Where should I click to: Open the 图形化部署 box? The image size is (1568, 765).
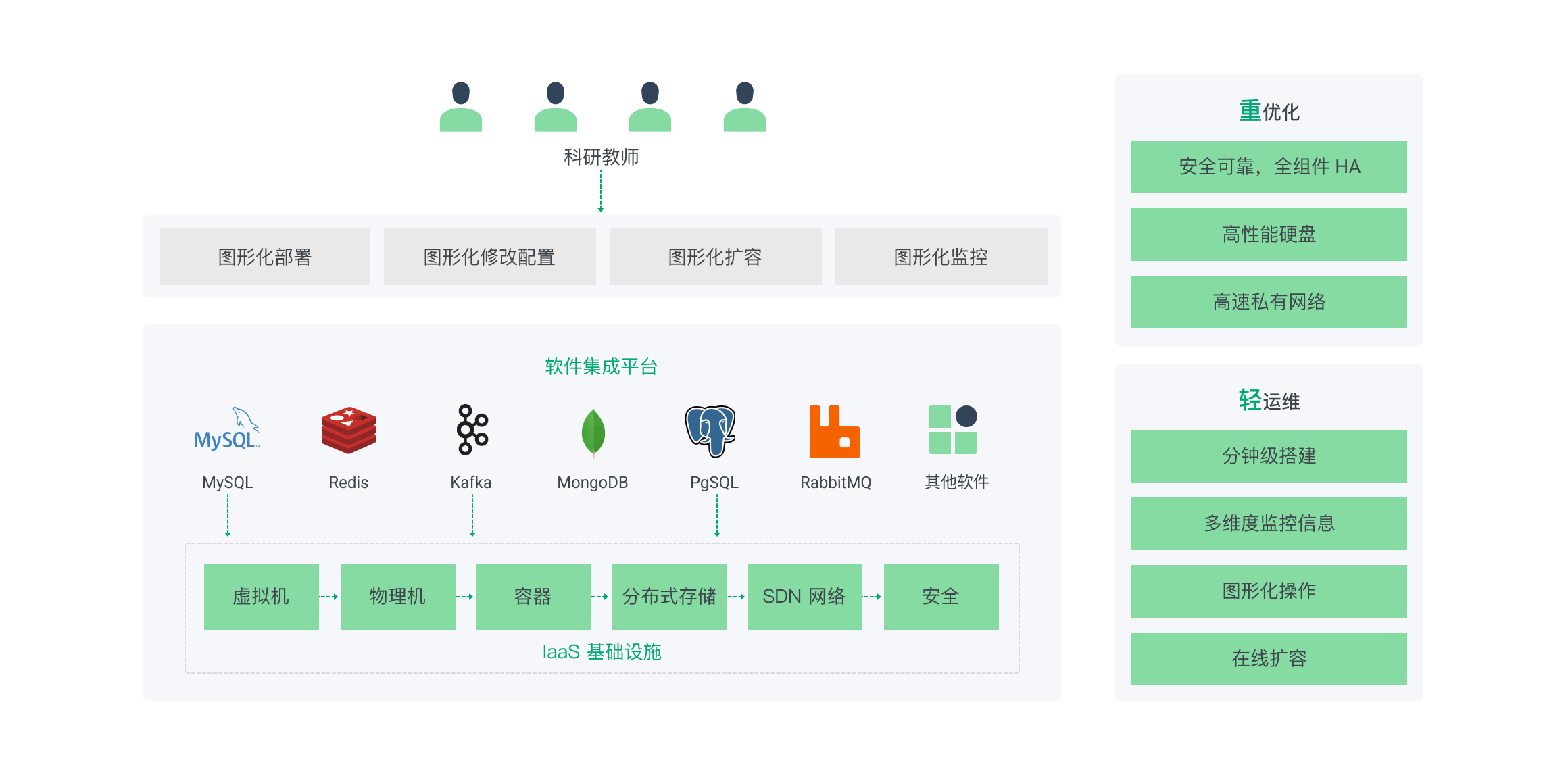265,257
